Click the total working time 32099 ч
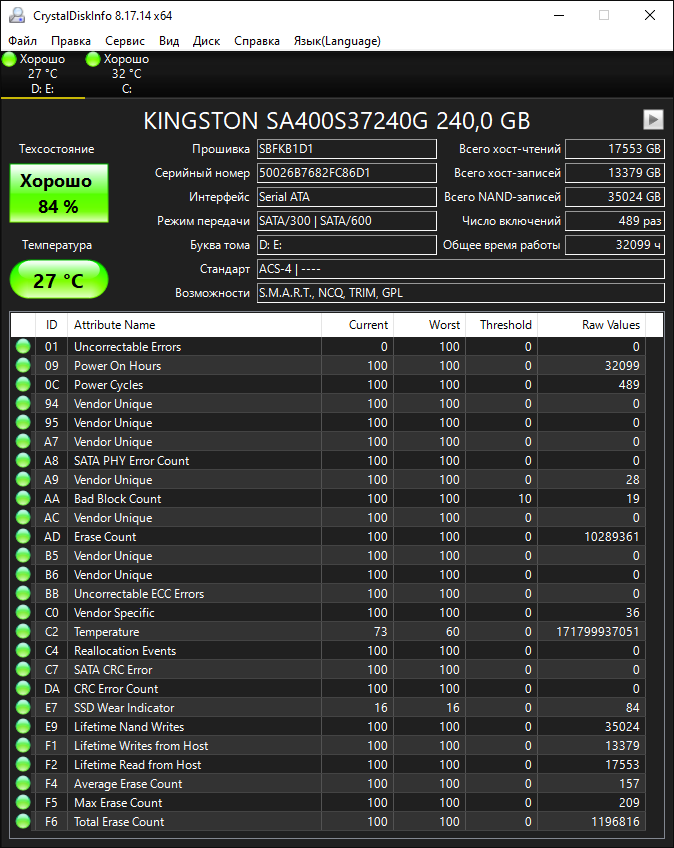Viewport: 674px width, 848px height. coord(615,245)
